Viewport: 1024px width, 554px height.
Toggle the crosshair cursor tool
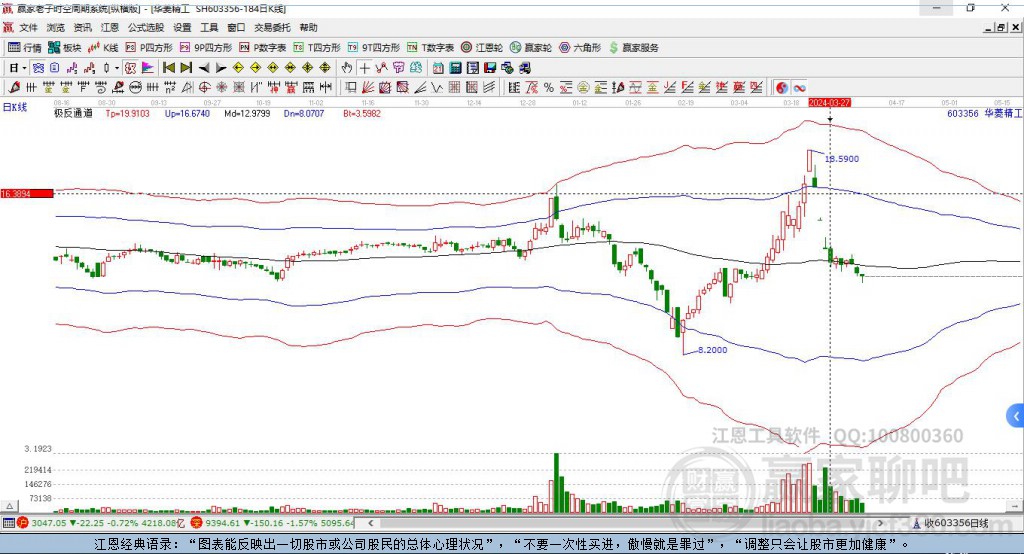[x=364, y=68]
